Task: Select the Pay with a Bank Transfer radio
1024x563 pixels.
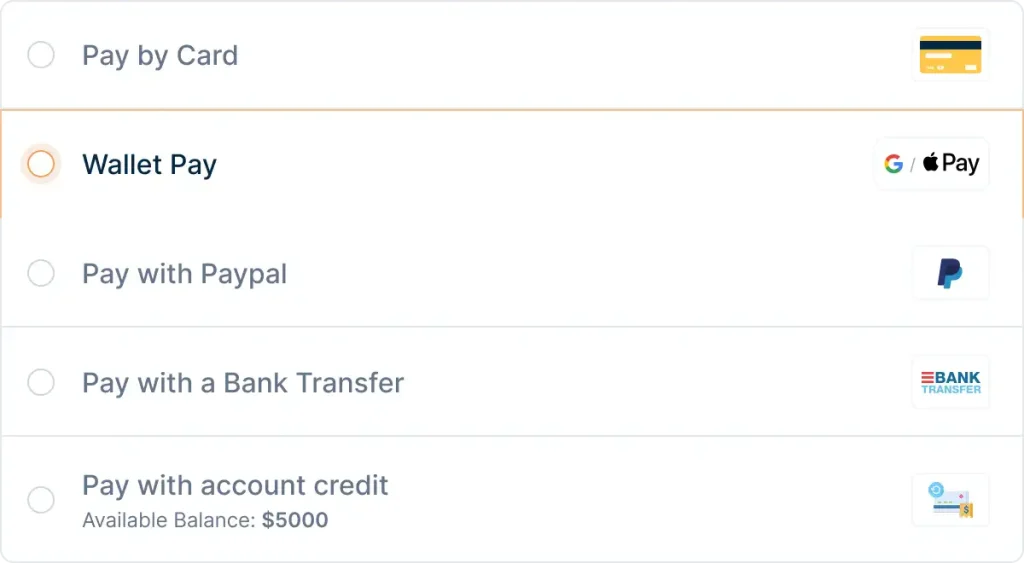Action: [40, 382]
